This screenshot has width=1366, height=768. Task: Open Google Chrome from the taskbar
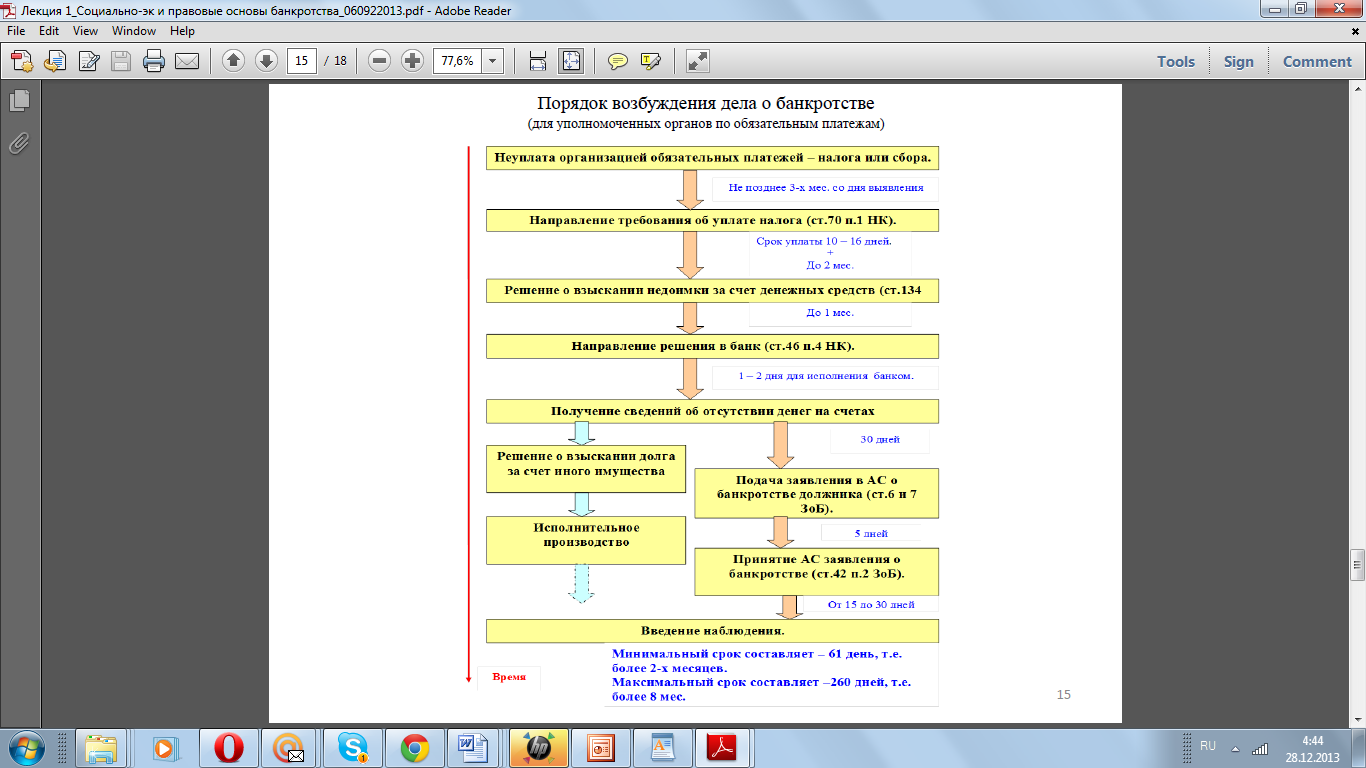(414, 747)
